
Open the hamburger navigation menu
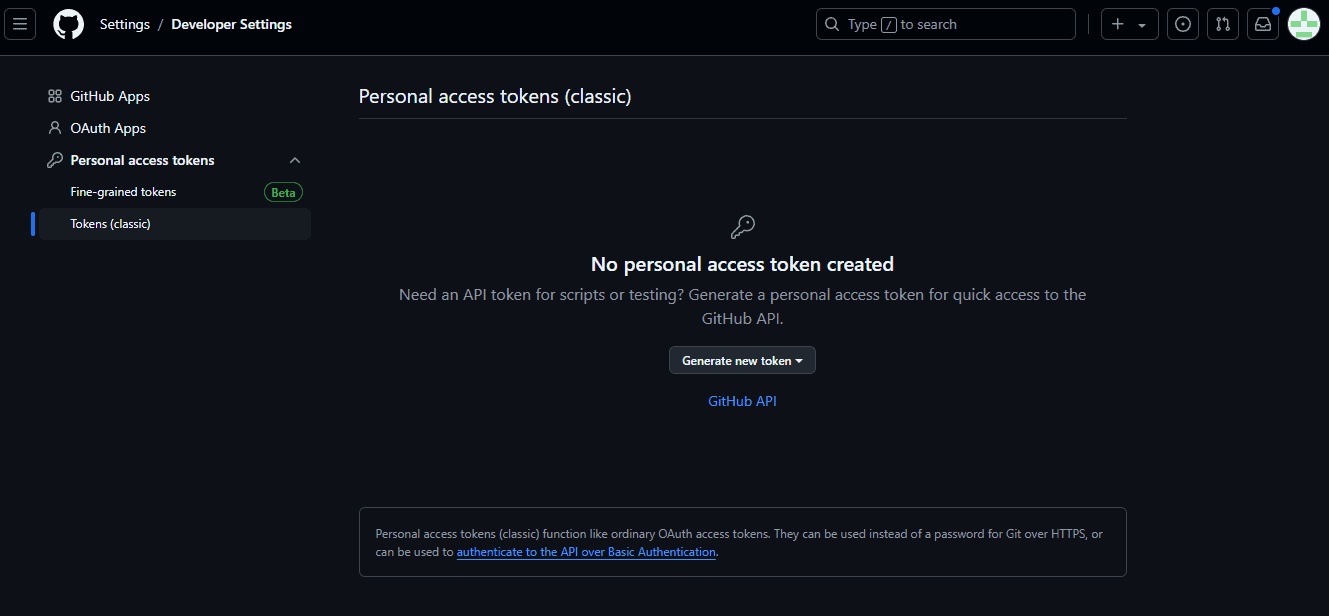click(x=20, y=24)
